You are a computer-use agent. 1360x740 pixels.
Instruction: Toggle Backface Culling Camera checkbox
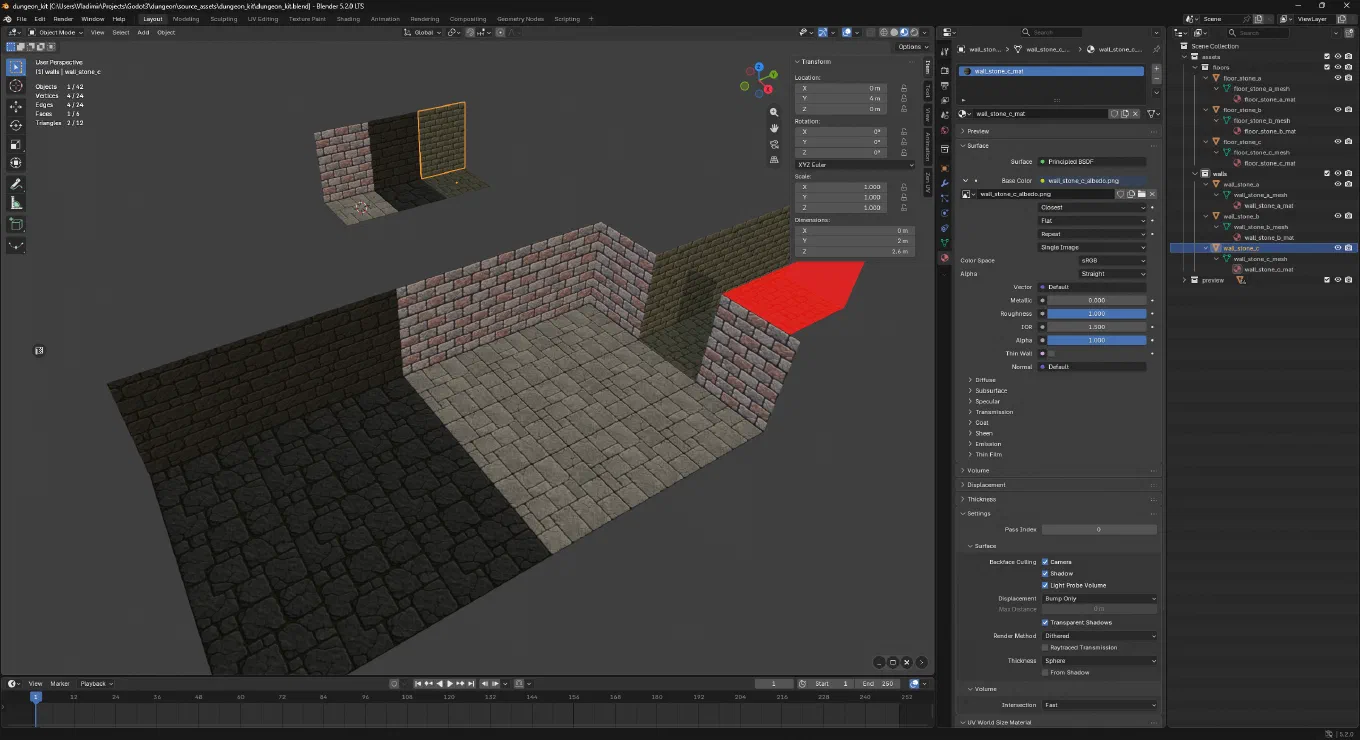tap(1045, 562)
